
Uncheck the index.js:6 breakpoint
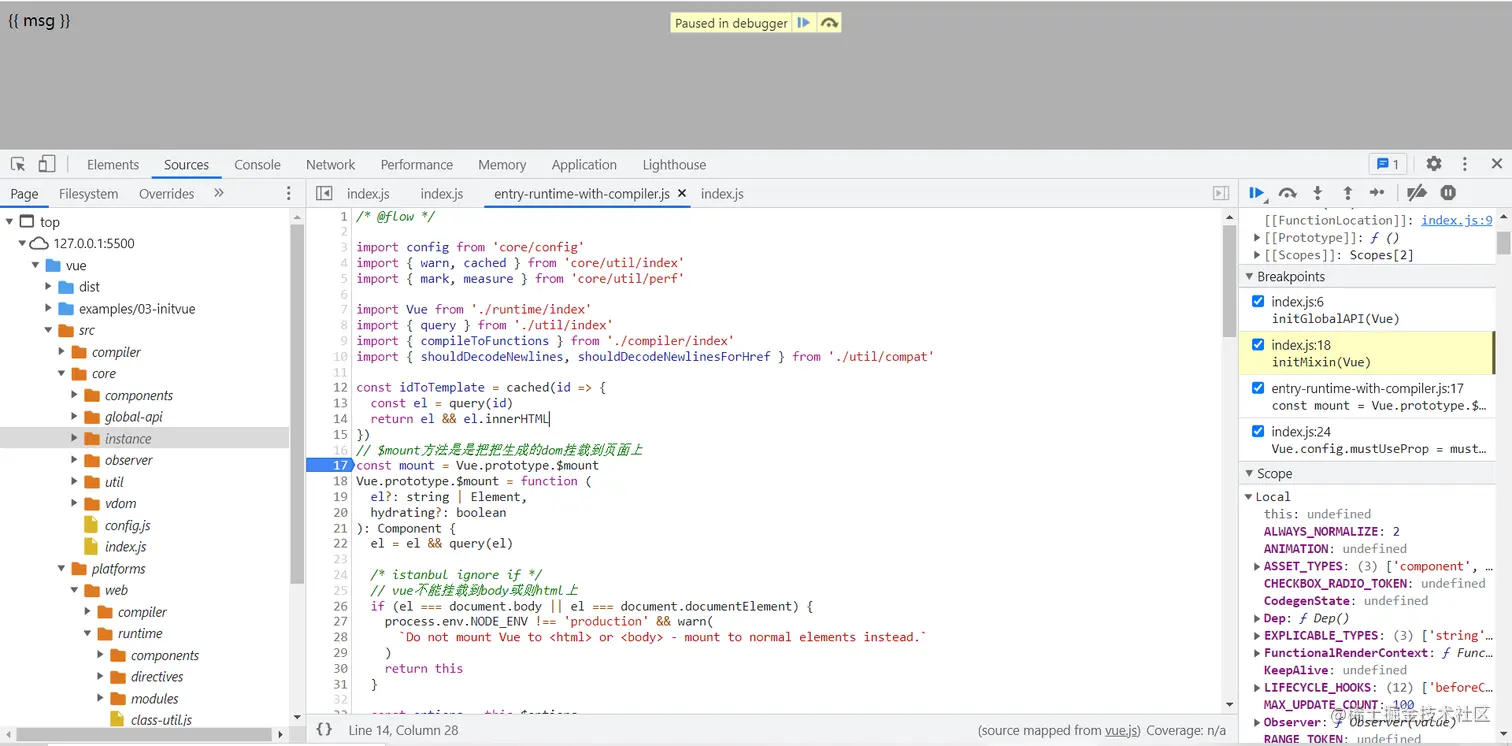tap(1258, 301)
